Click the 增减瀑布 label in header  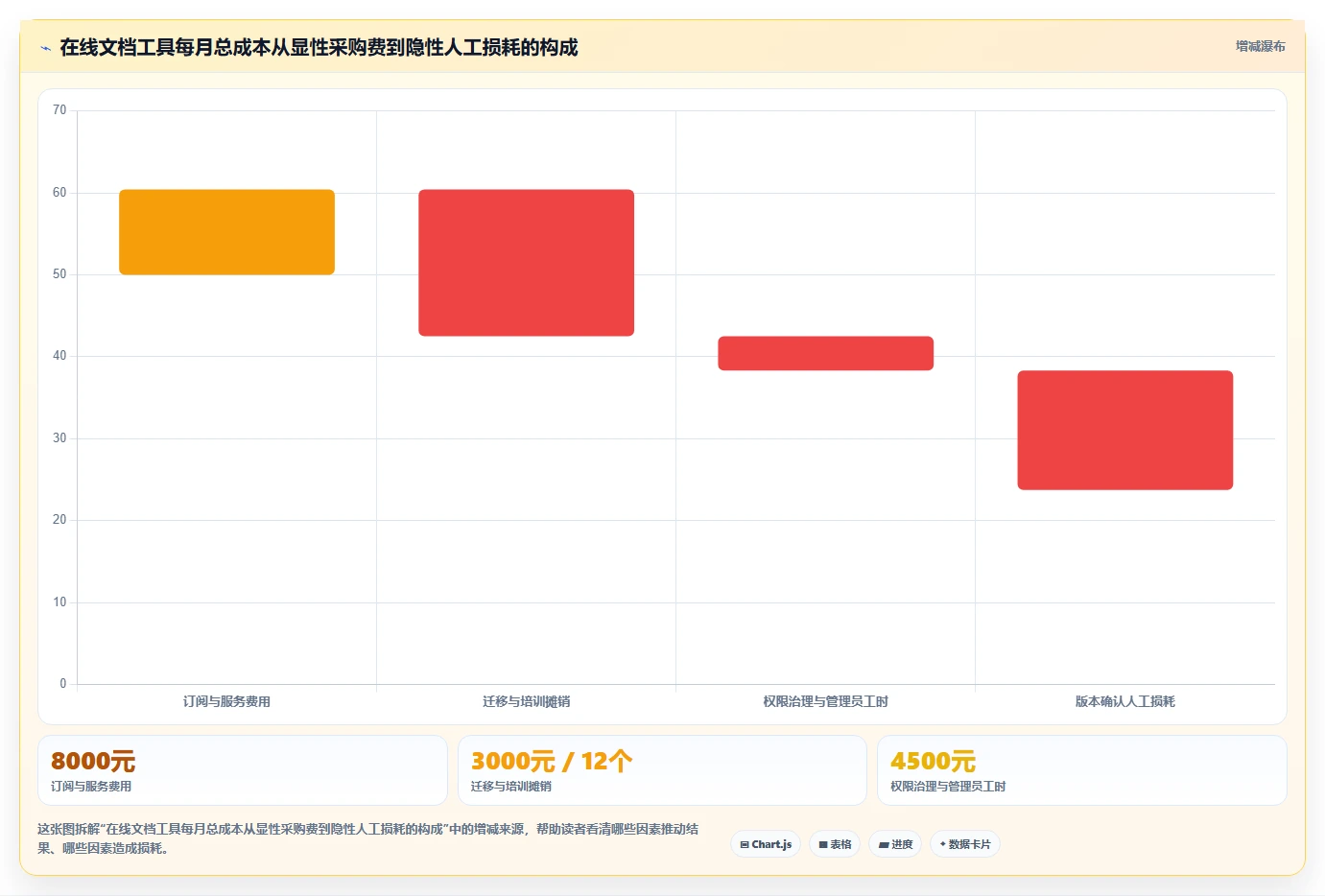tap(1260, 46)
